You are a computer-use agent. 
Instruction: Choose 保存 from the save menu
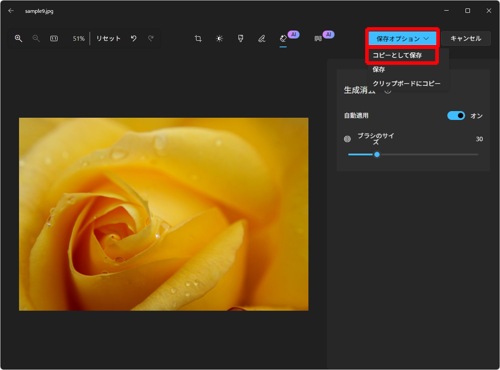point(379,69)
